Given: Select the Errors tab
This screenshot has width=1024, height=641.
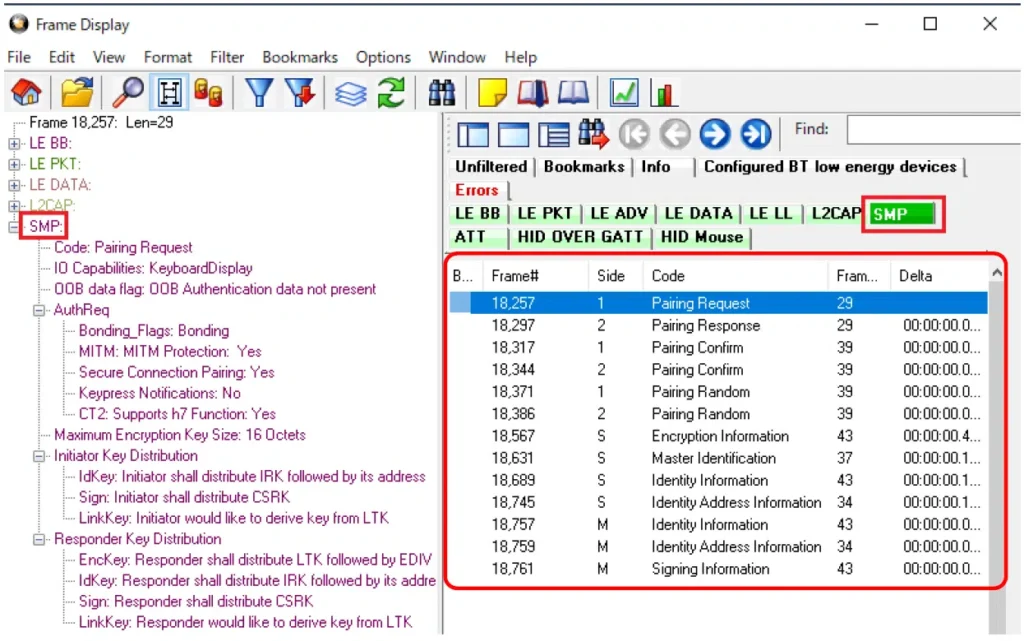Looking at the screenshot, I should coord(477,190).
